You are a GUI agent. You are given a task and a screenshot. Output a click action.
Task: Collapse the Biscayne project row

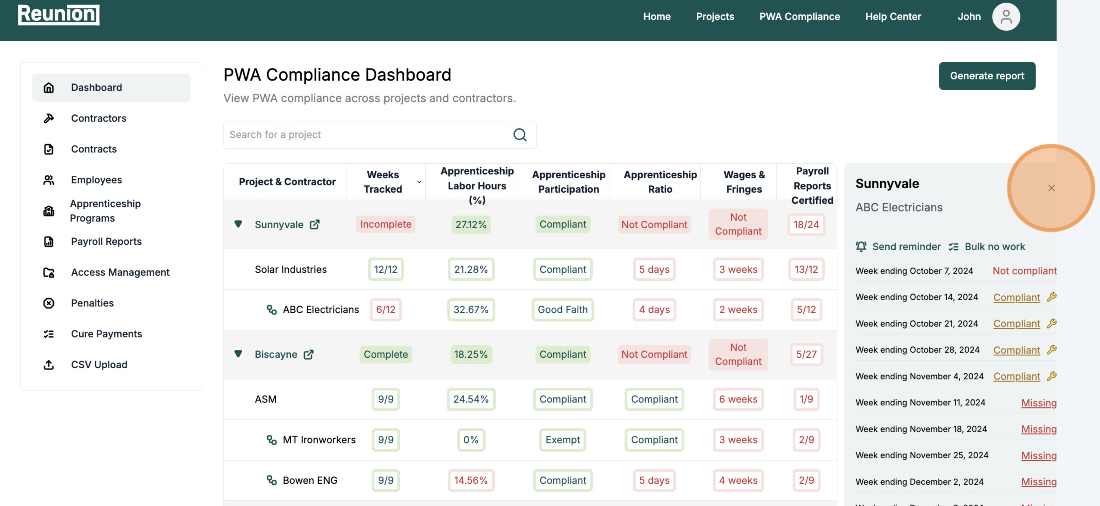click(x=238, y=353)
